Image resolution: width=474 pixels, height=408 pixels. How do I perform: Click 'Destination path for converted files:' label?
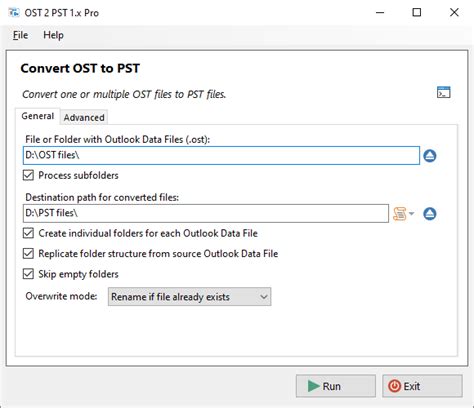click(x=102, y=197)
